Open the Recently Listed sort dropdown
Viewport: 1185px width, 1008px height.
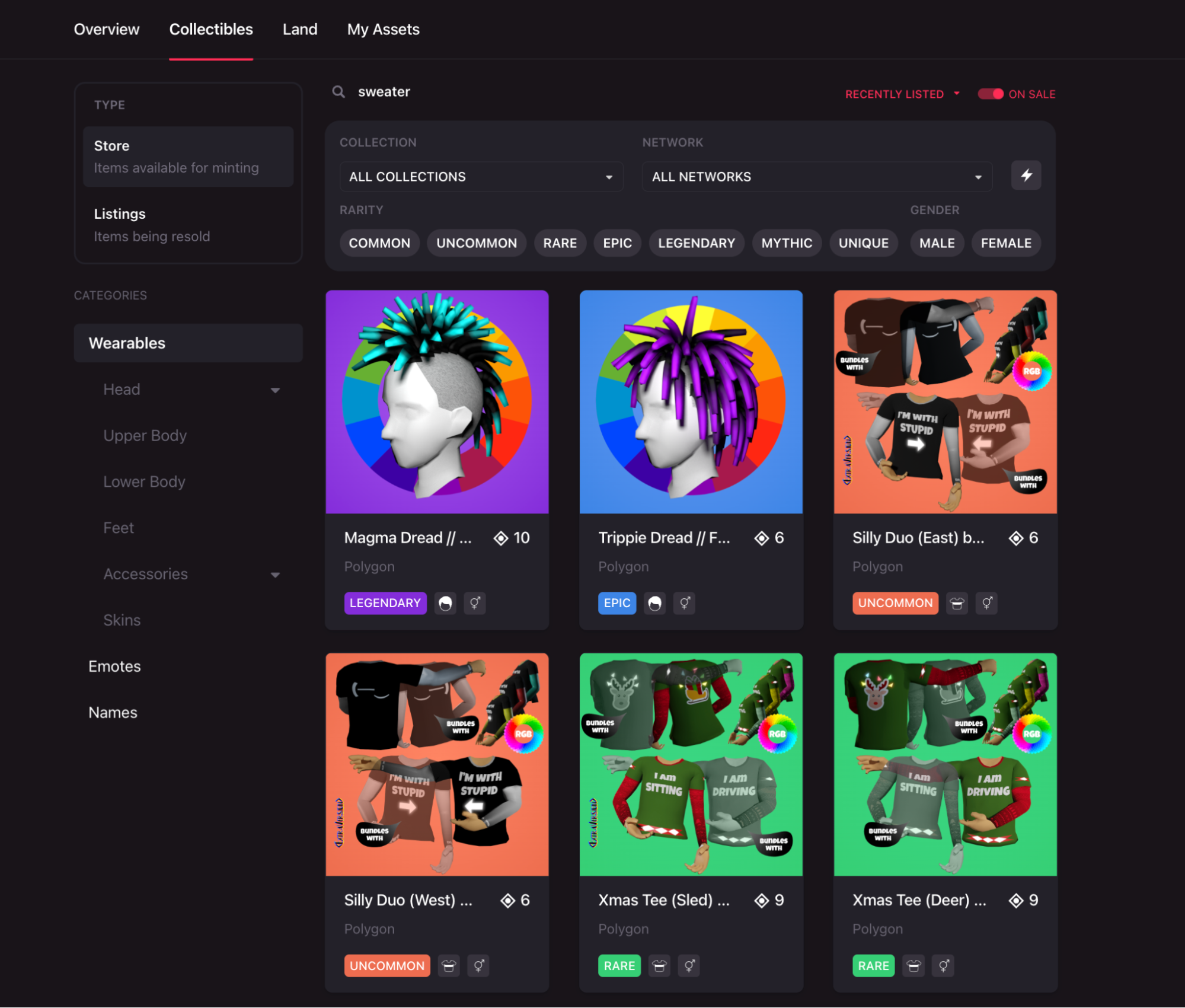902,94
